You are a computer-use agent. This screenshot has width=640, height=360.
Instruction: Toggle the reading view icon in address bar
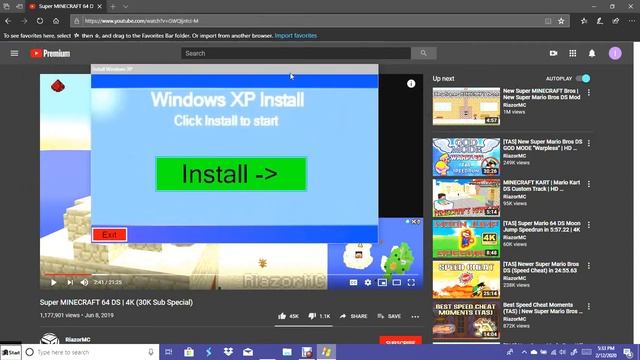point(548,21)
